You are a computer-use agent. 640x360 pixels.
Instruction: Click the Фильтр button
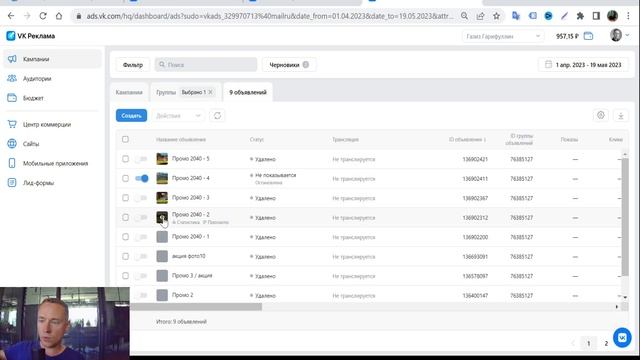pos(133,65)
